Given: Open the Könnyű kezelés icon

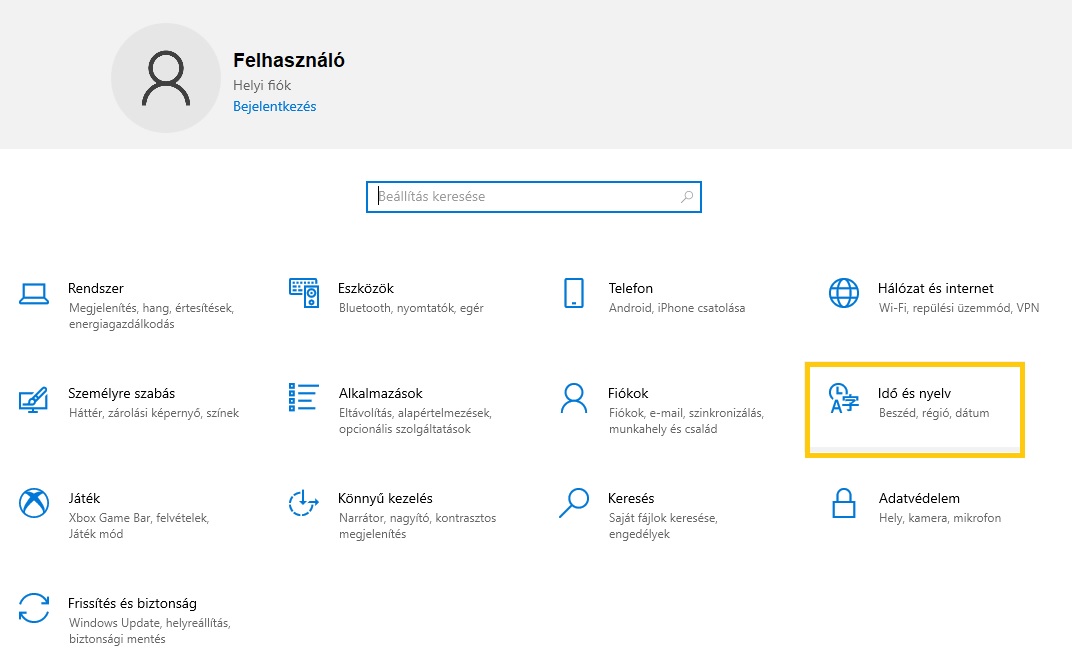Looking at the screenshot, I should [x=303, y=503].
